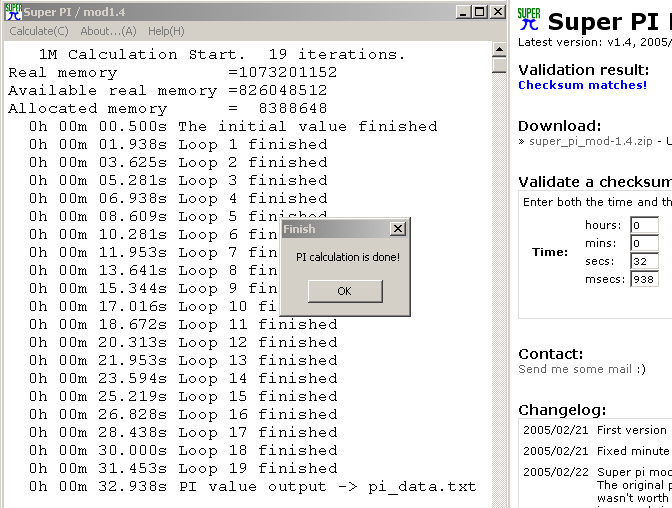Click the 'Changelog:' heading

562,410
